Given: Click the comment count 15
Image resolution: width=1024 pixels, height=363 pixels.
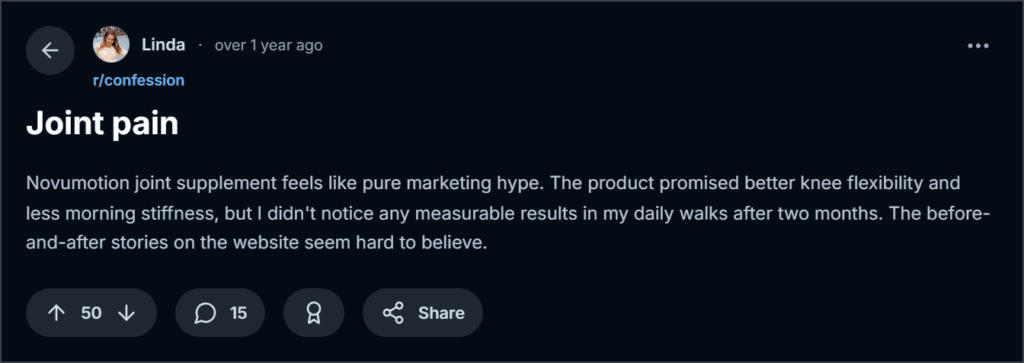Looking at the screenshot, I should [238, 313].
